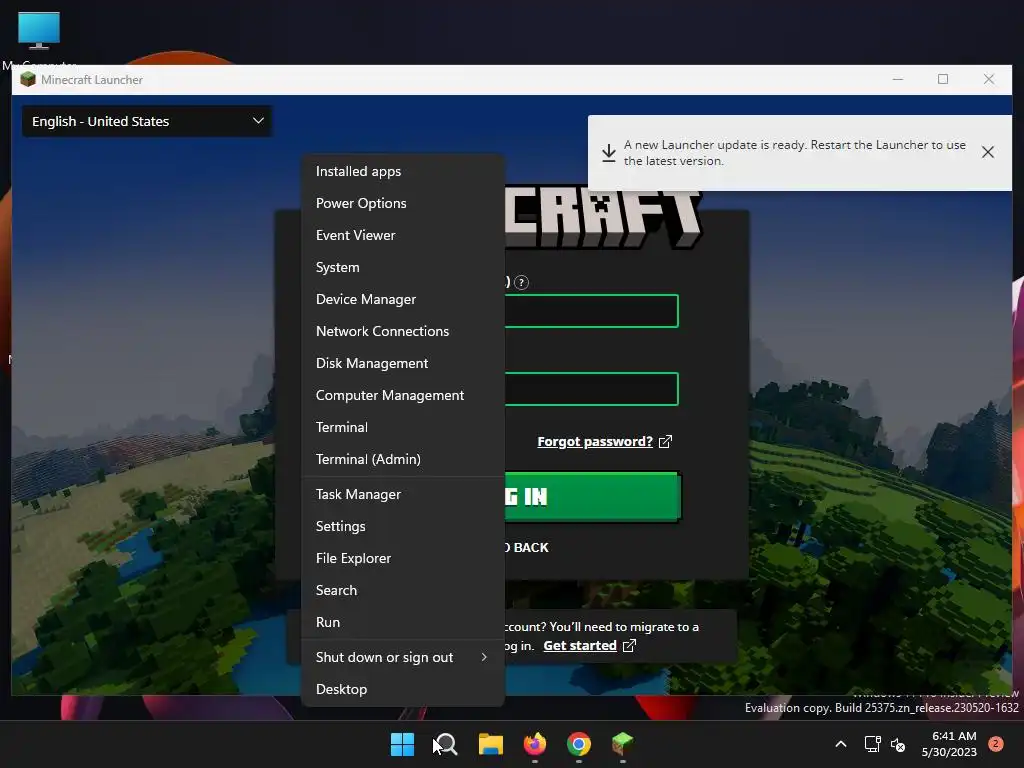Click the question mark help icon

click(x=521, y=282)
